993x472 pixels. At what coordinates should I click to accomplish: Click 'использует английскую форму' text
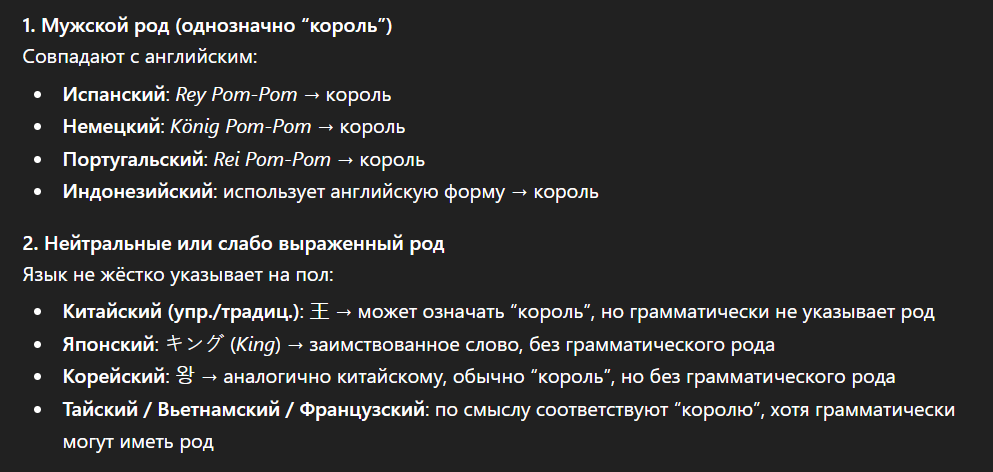[364, 191]
